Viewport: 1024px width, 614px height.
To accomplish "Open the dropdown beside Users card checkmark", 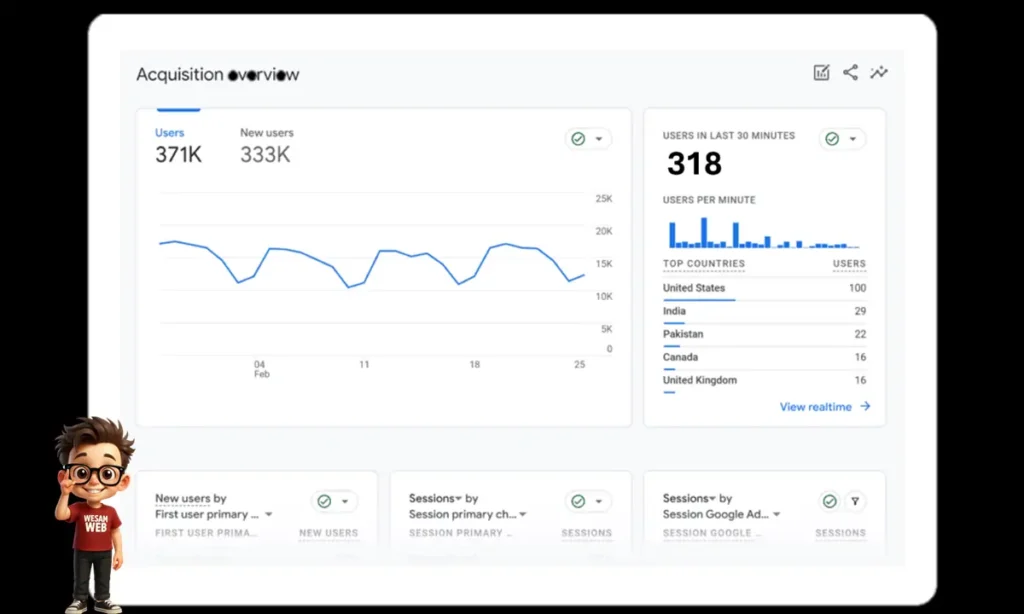I will (599, 138).
